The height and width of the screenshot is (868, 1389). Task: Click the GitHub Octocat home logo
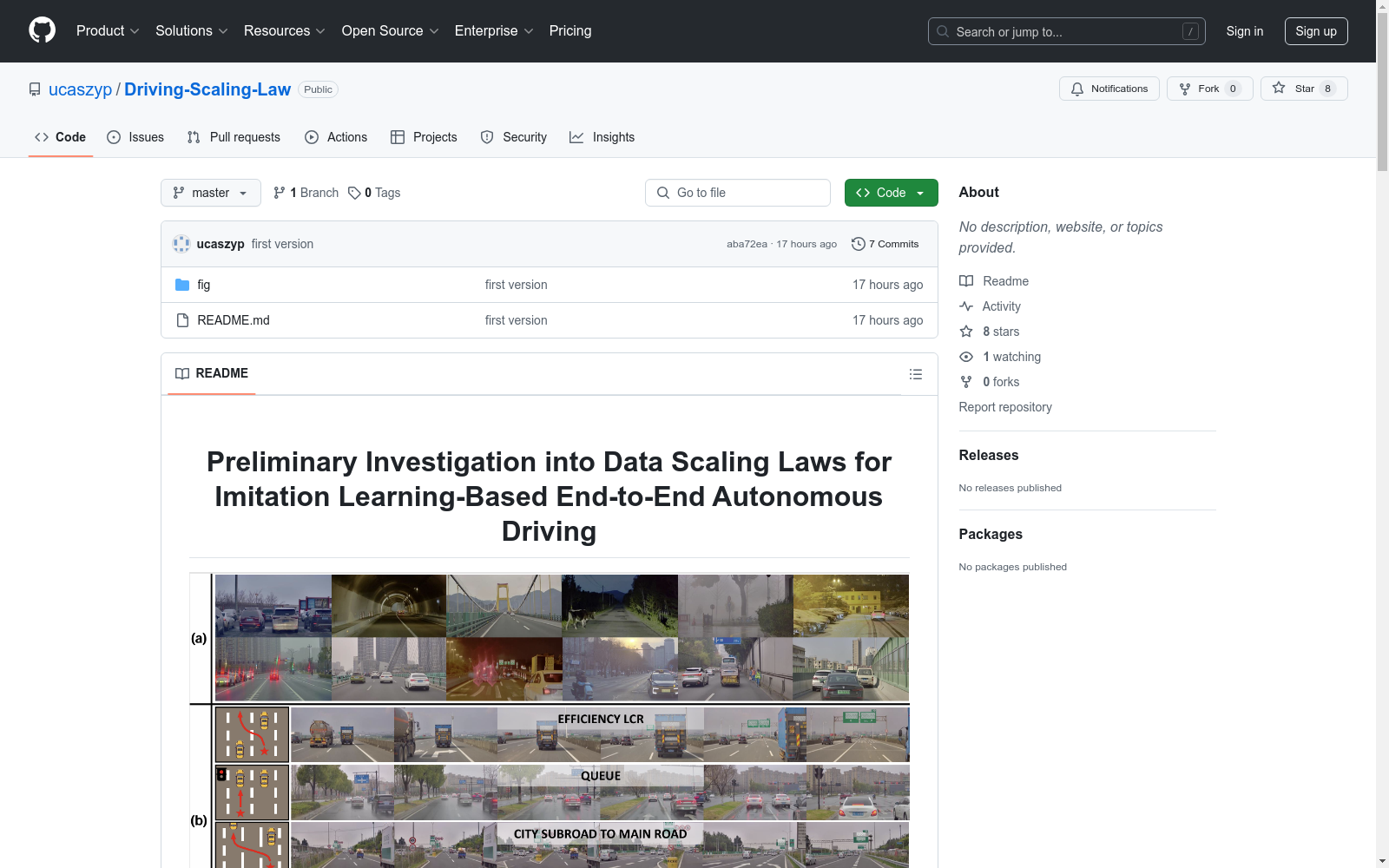(x=42, y=30)
